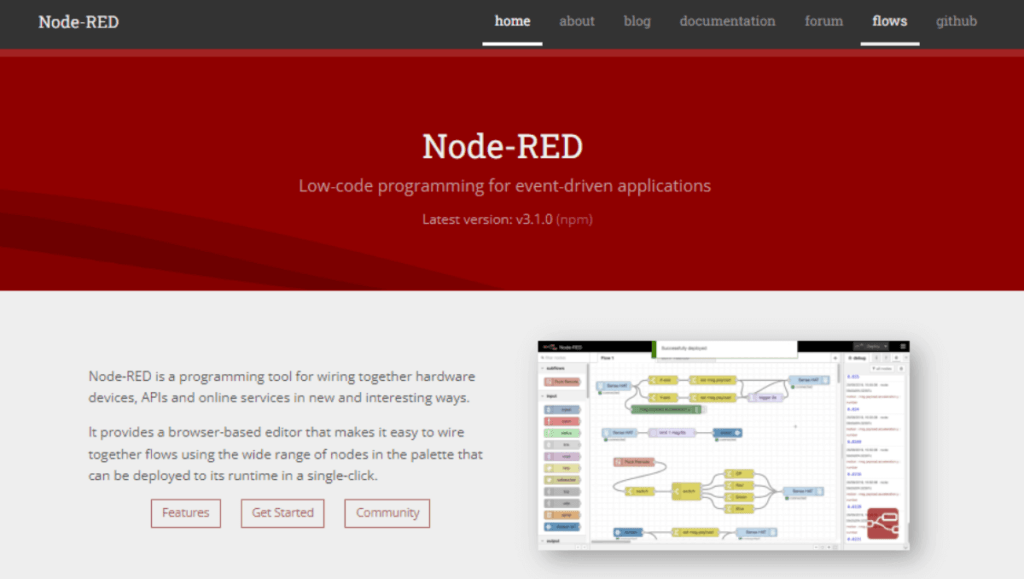Switch to the Flow 1 tab

[609, 358]
